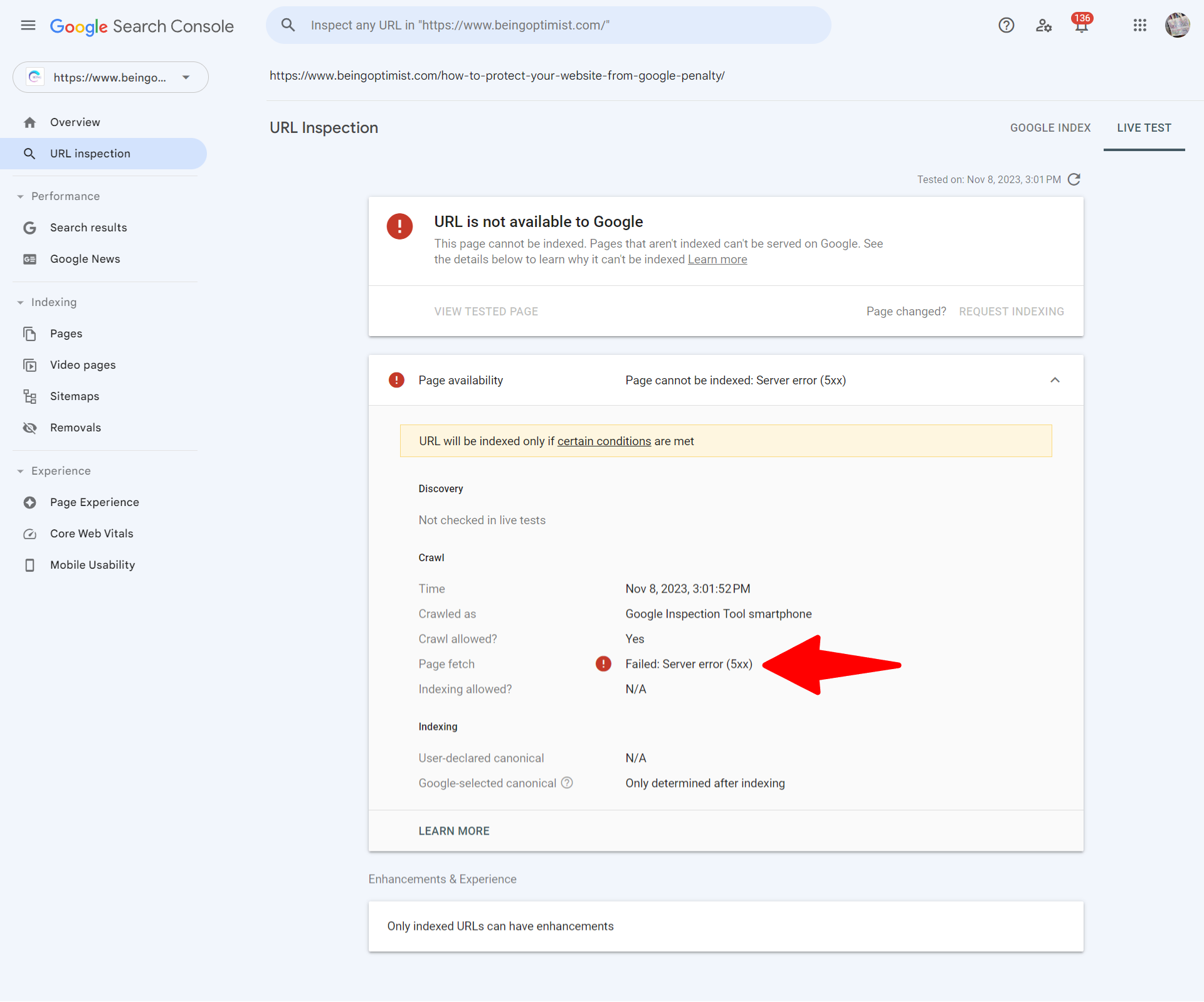Click the LEARN MORE button at panel bottom
The width and height of the screenshot is (1204, 1002).
[x=454, y=831]
